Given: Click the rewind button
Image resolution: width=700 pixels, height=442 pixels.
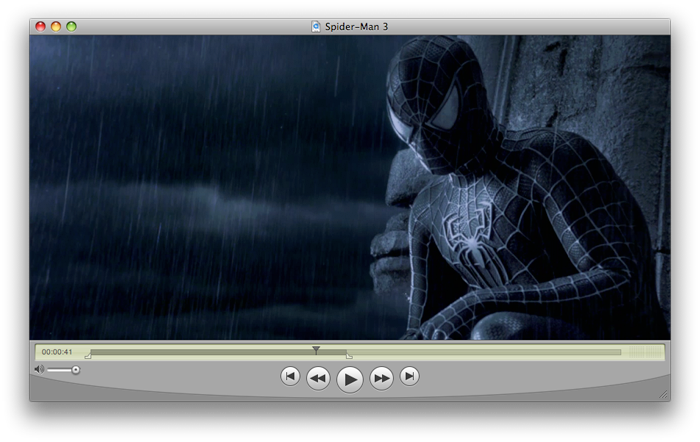Looking at the screenshot, I should [318, 378].
